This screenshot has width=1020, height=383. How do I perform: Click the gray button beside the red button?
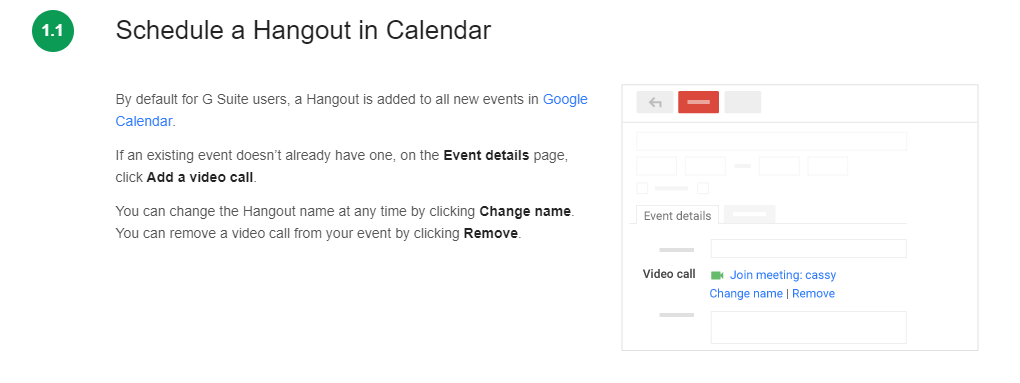click(742, 102)
